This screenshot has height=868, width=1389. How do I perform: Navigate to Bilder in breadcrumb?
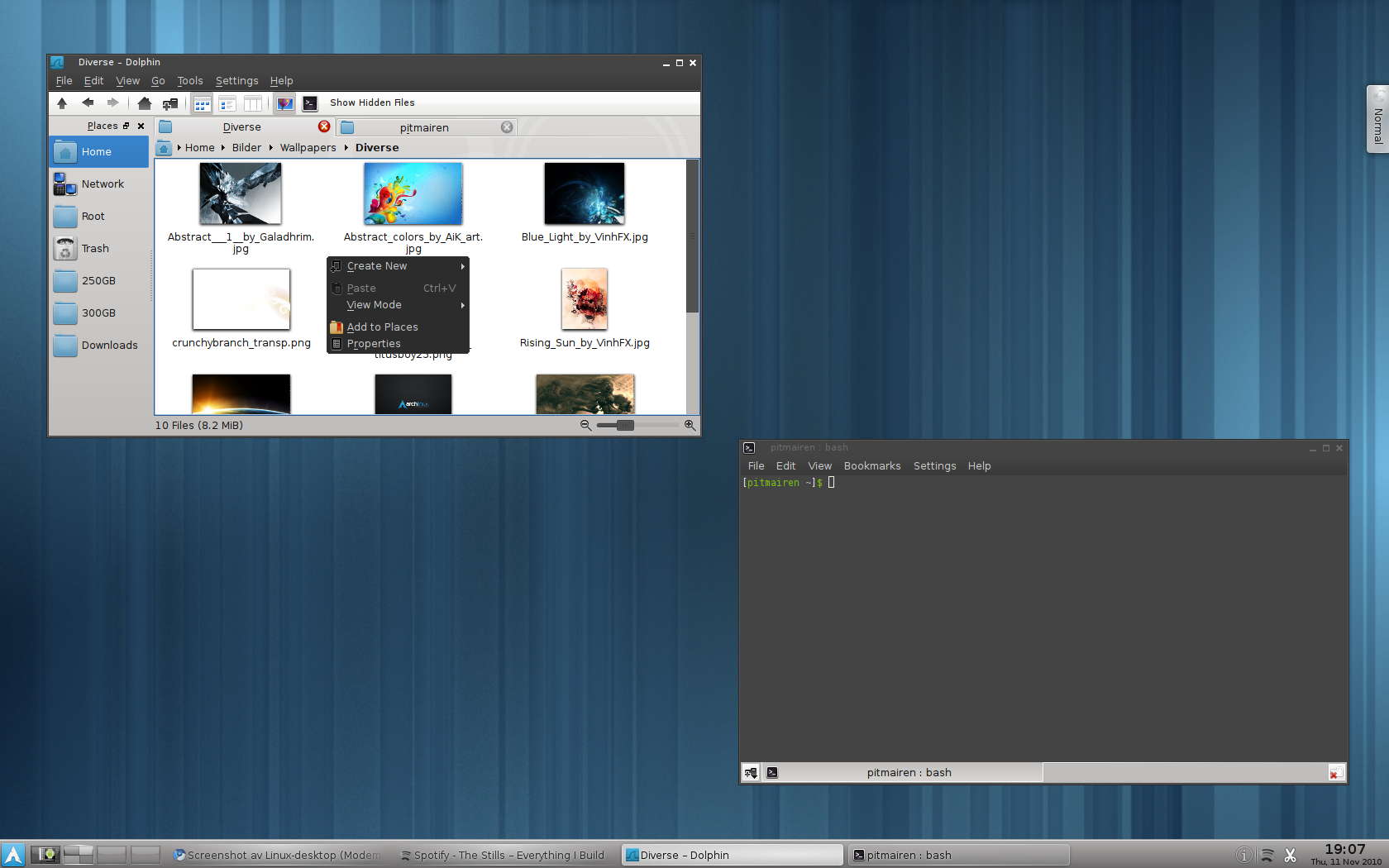coord(246,148)
